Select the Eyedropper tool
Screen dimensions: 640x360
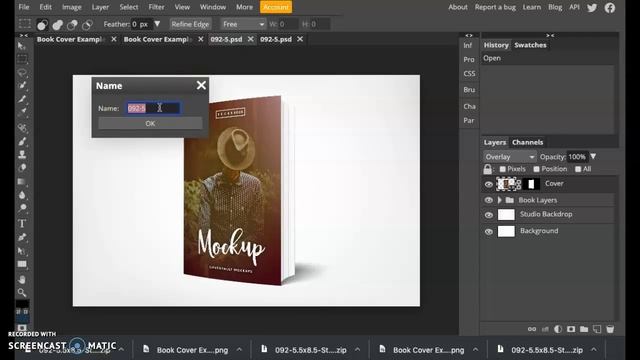(x=22, y=111)
